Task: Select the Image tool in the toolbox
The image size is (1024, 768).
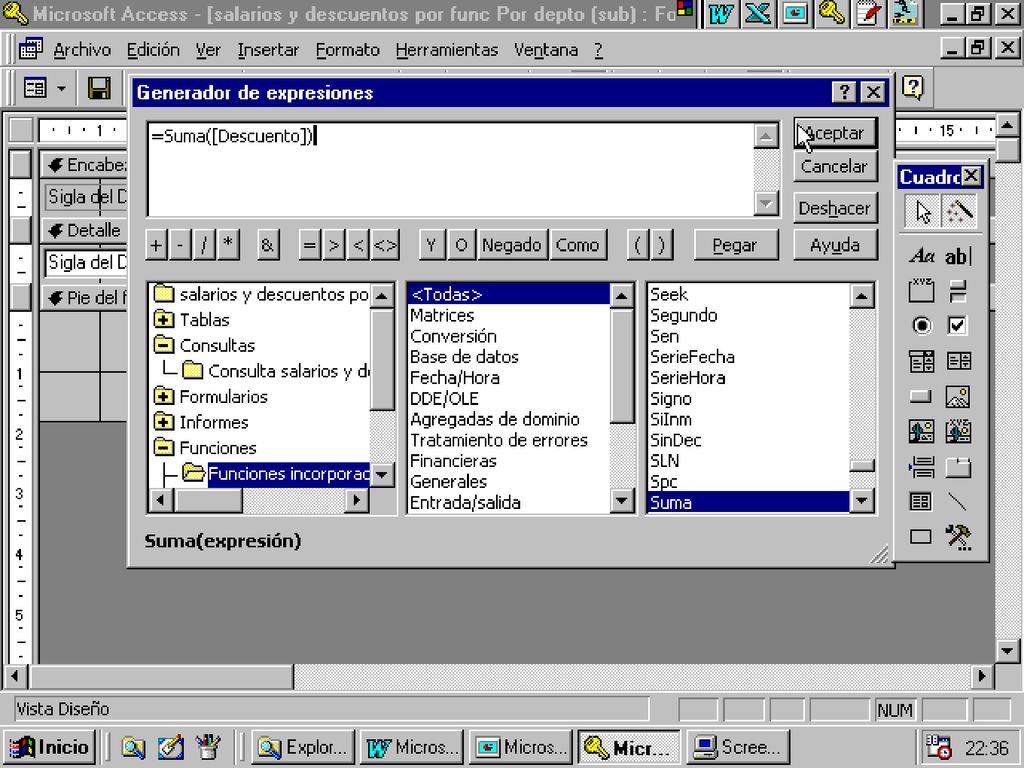Action: point(958,396)
